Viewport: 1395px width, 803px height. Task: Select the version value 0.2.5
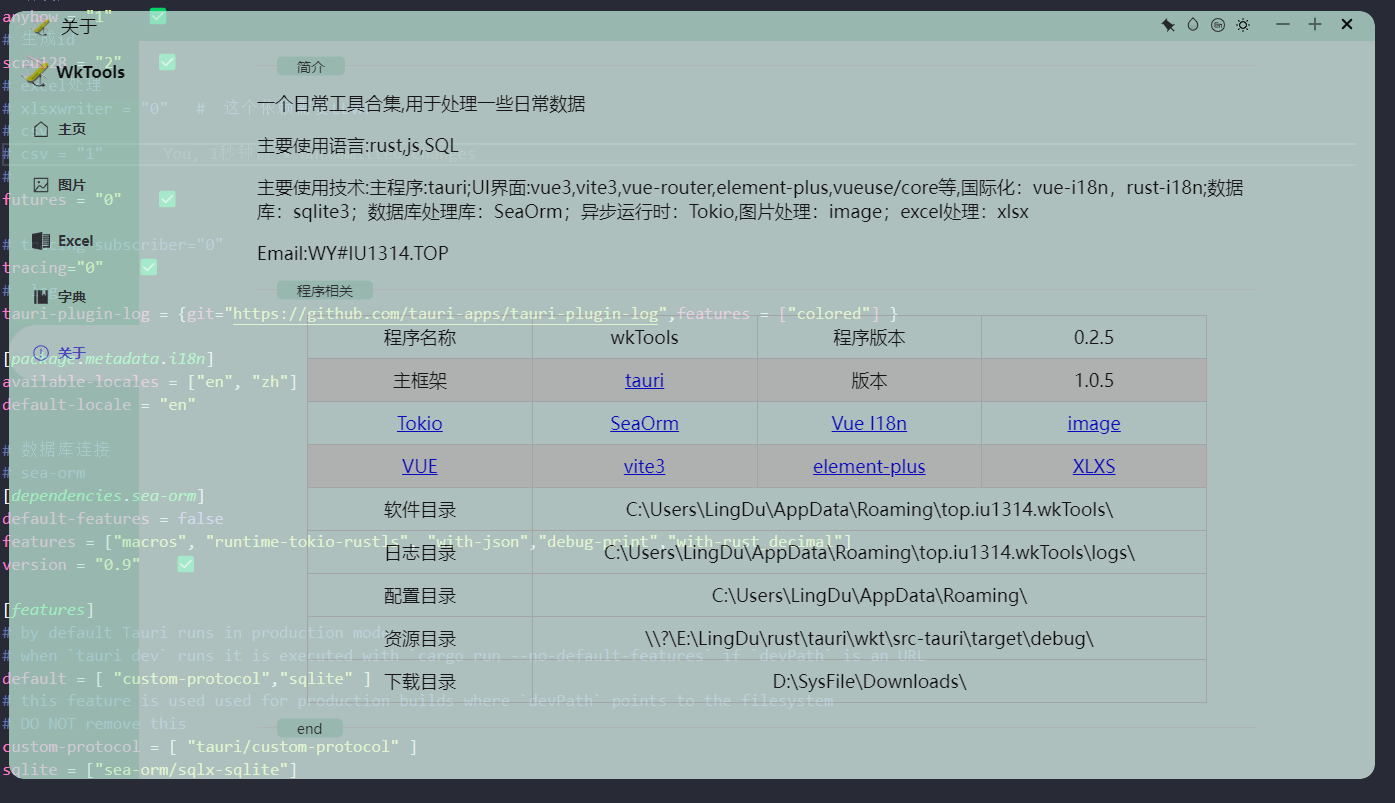(1094, 338)
